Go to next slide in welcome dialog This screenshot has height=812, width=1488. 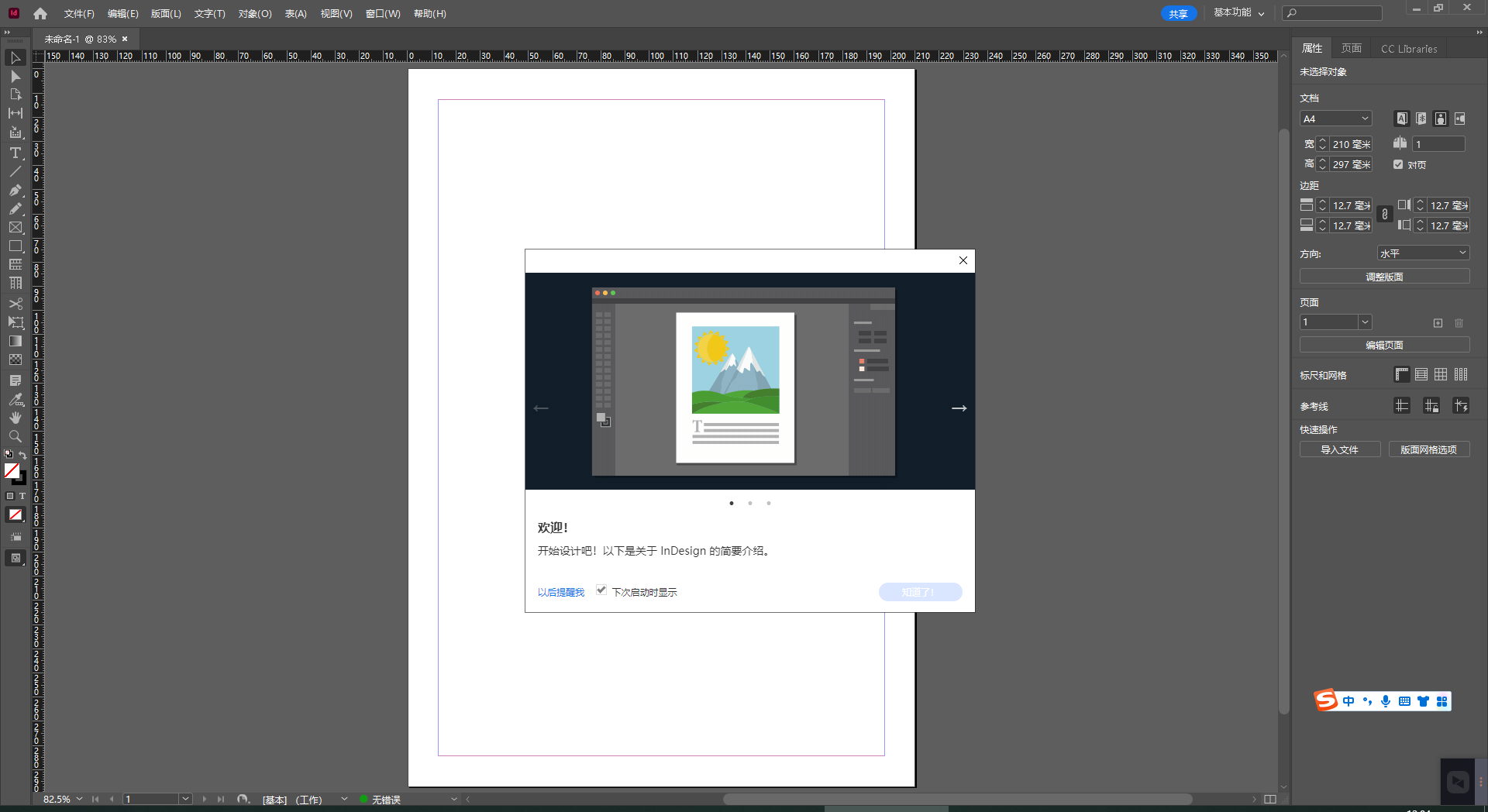click(x=959, y=408)
